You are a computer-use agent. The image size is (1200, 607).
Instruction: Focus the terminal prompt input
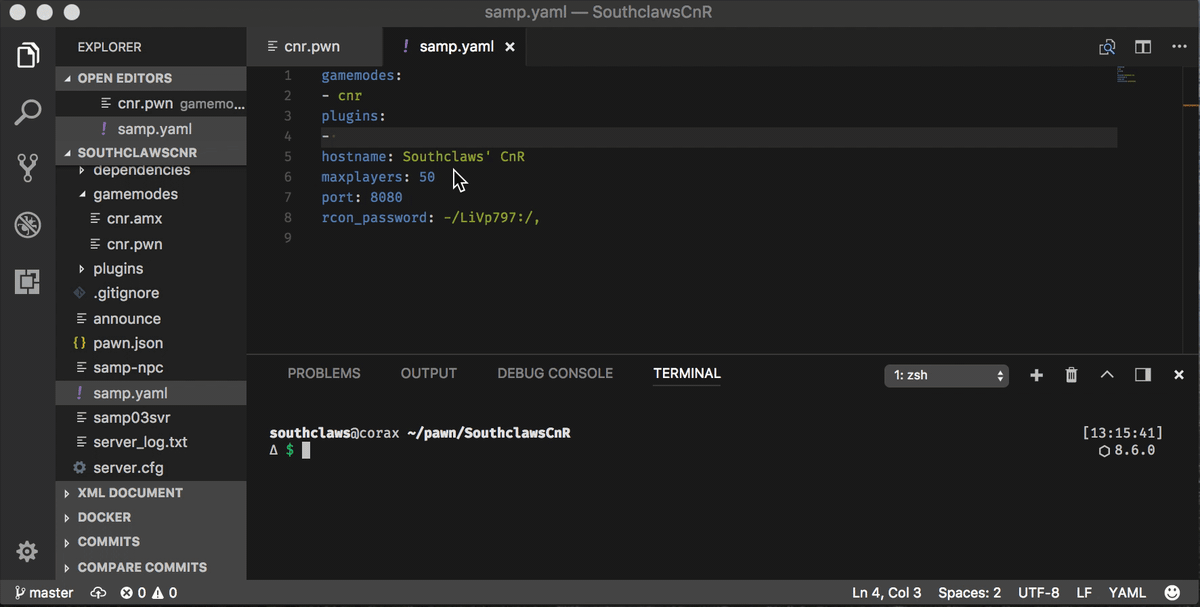click(306, 451)
